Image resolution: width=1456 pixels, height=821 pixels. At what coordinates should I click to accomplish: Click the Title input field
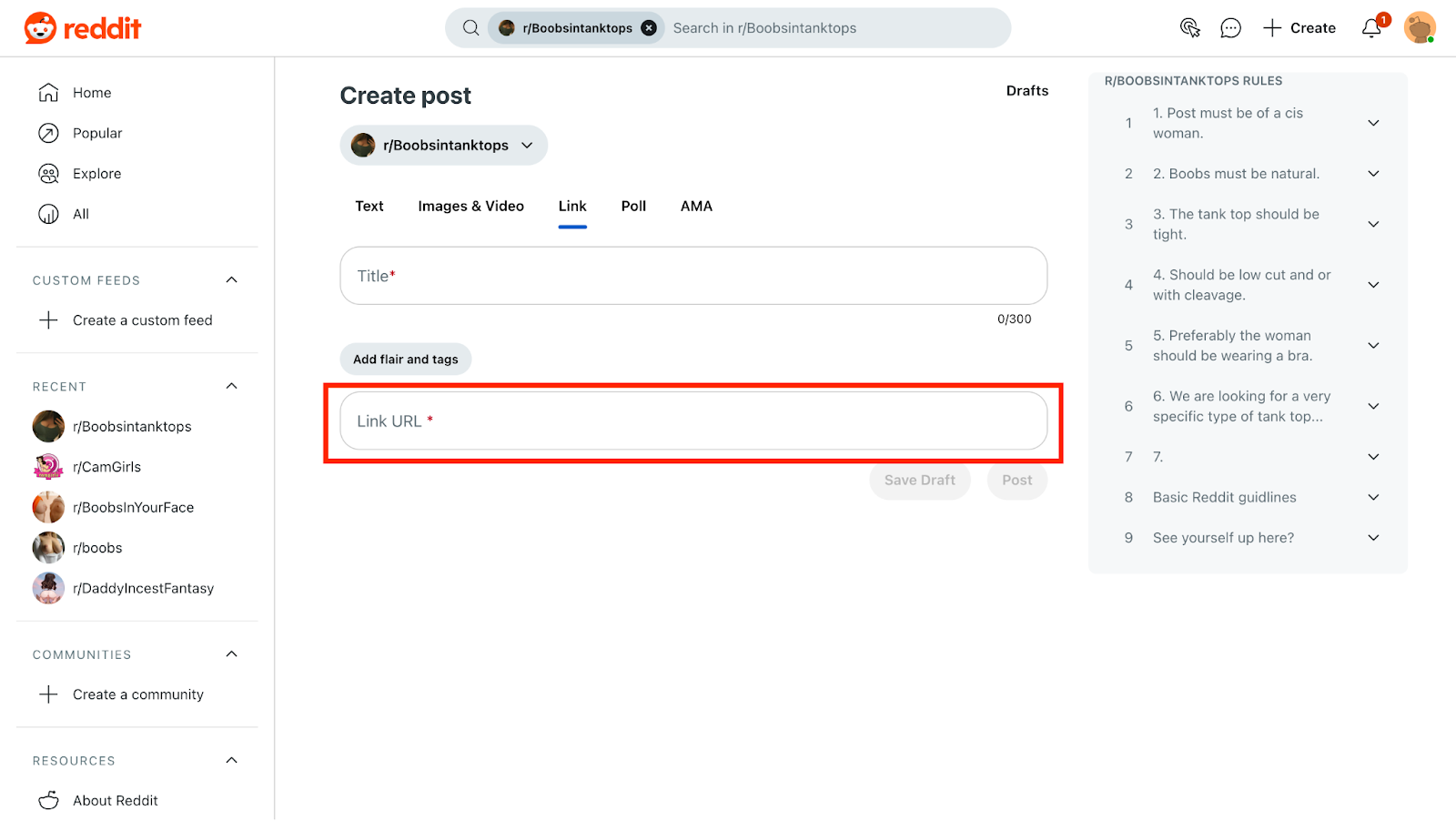coord(693,276)
